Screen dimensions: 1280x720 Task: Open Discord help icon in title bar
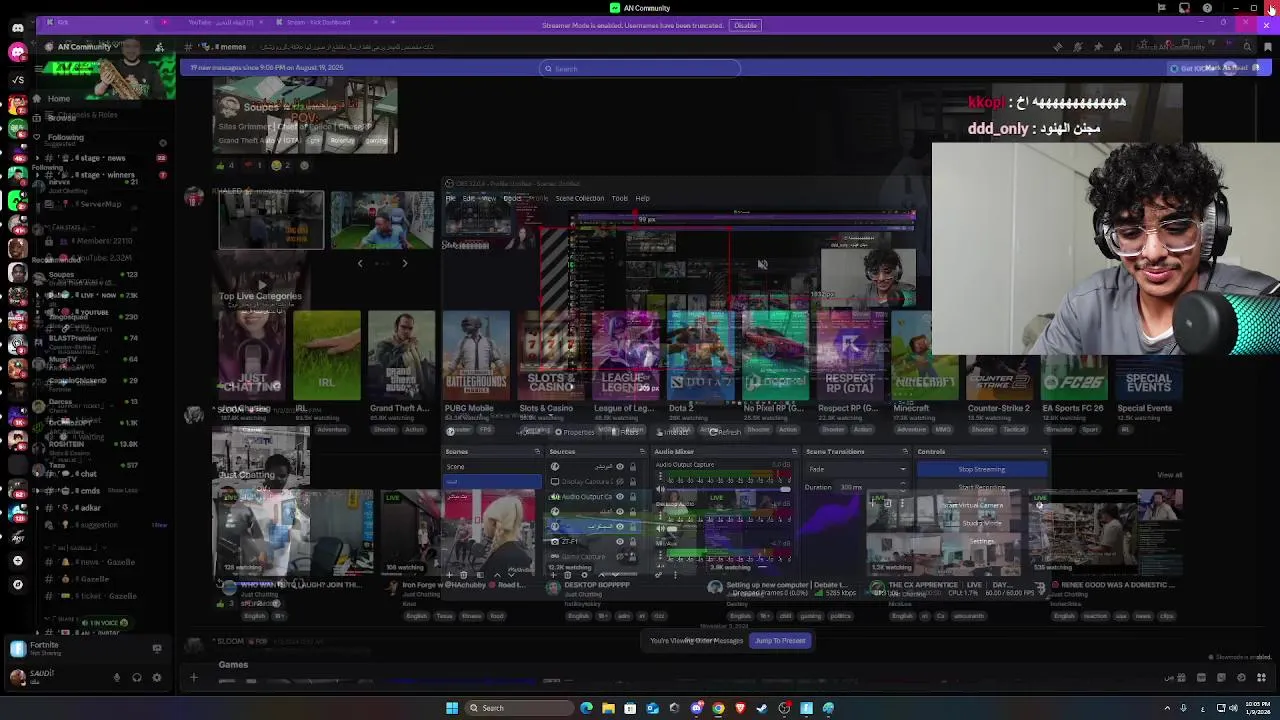[1207, 8]
